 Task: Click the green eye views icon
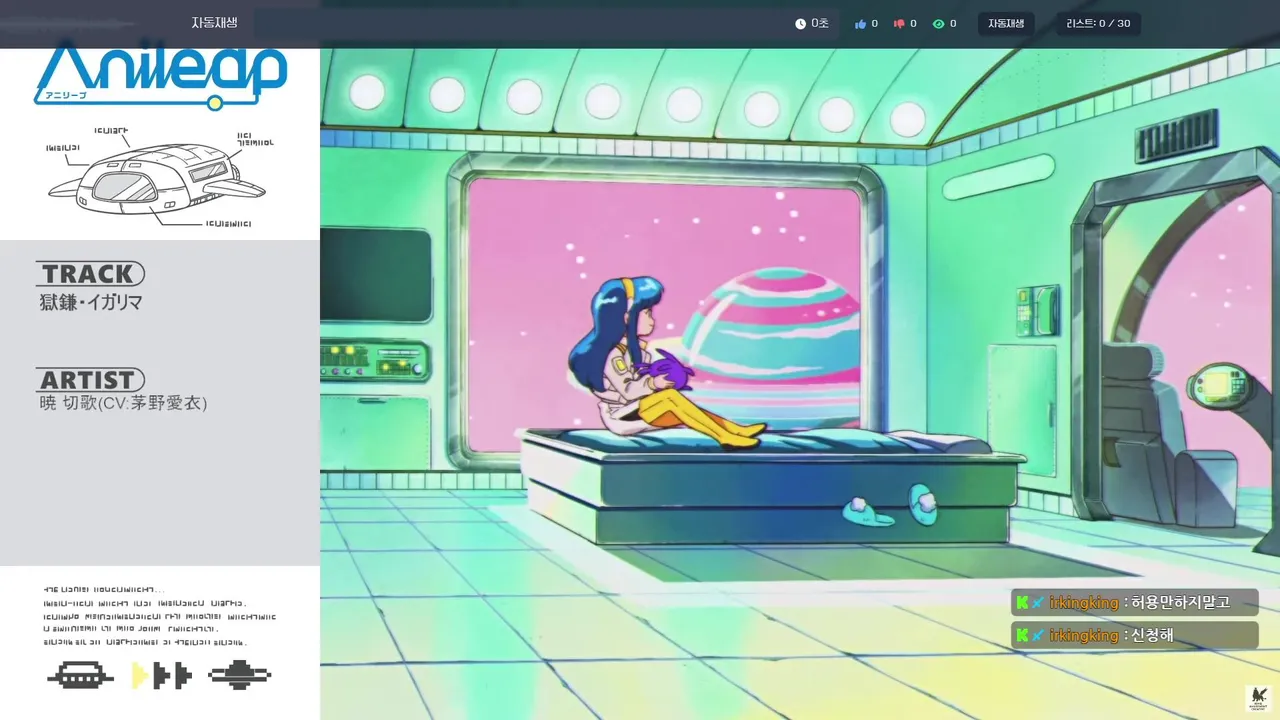click(938, 24)
